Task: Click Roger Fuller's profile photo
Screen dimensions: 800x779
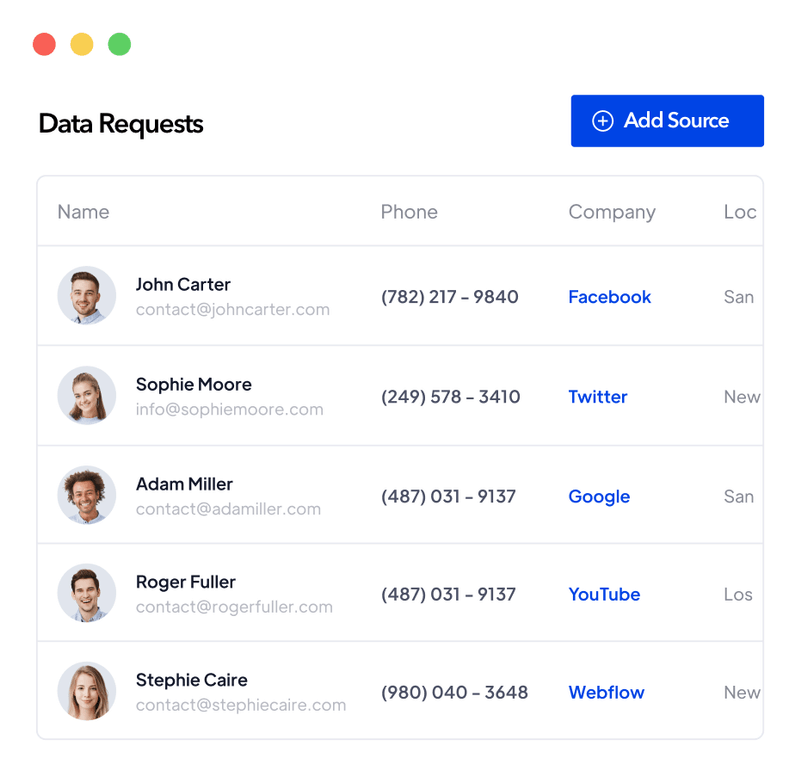Action: point(87,592)
